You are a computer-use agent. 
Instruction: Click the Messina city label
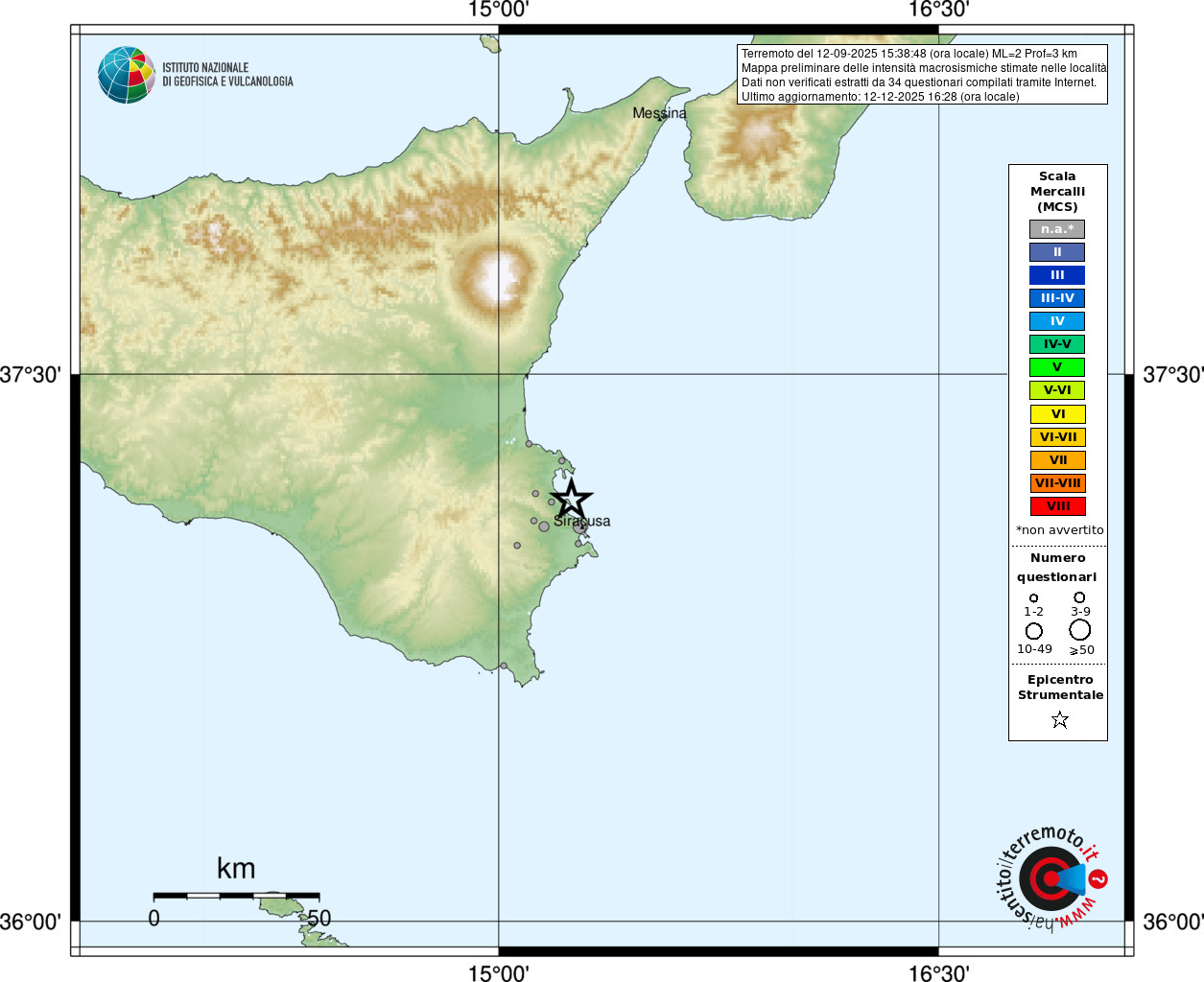click(x=659, y=113)
